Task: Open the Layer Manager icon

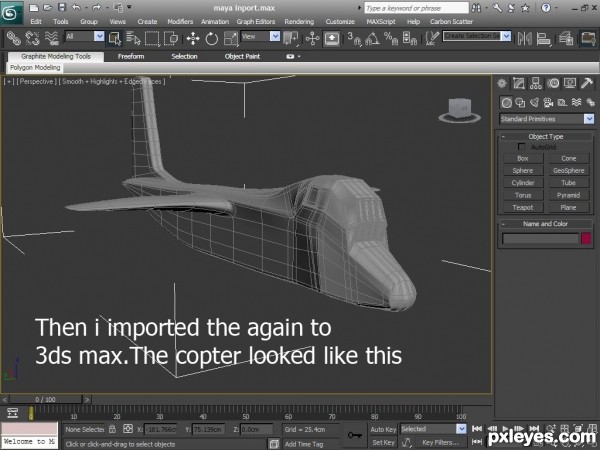Action: [x=566, y=39]
